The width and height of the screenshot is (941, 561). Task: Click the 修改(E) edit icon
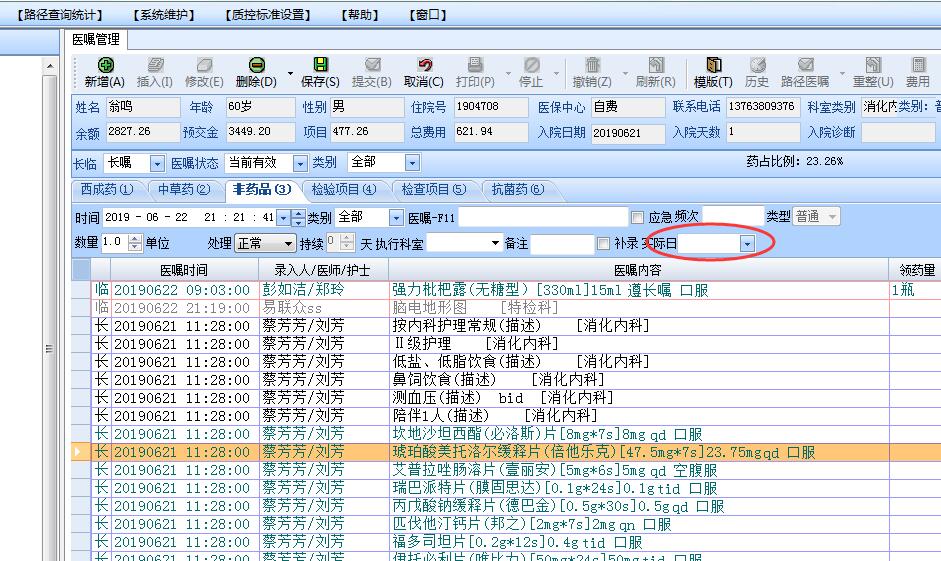pos(204,65)
